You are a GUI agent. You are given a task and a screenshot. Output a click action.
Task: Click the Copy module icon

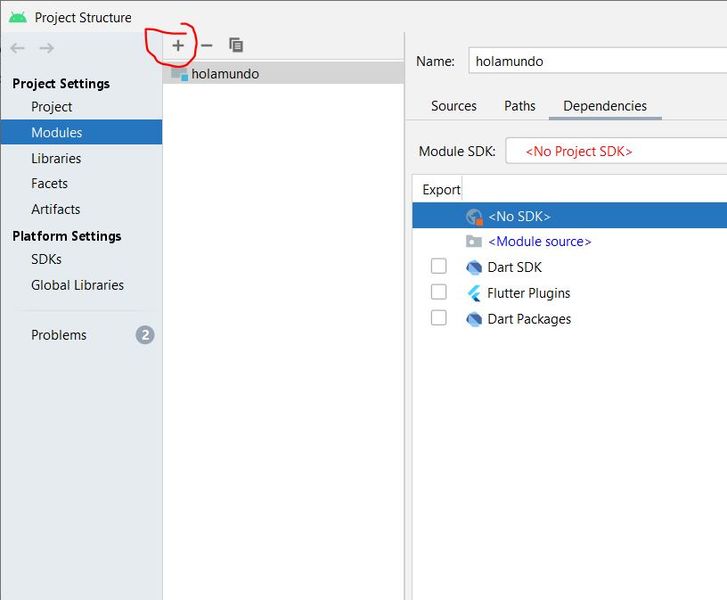pos(236,45)
